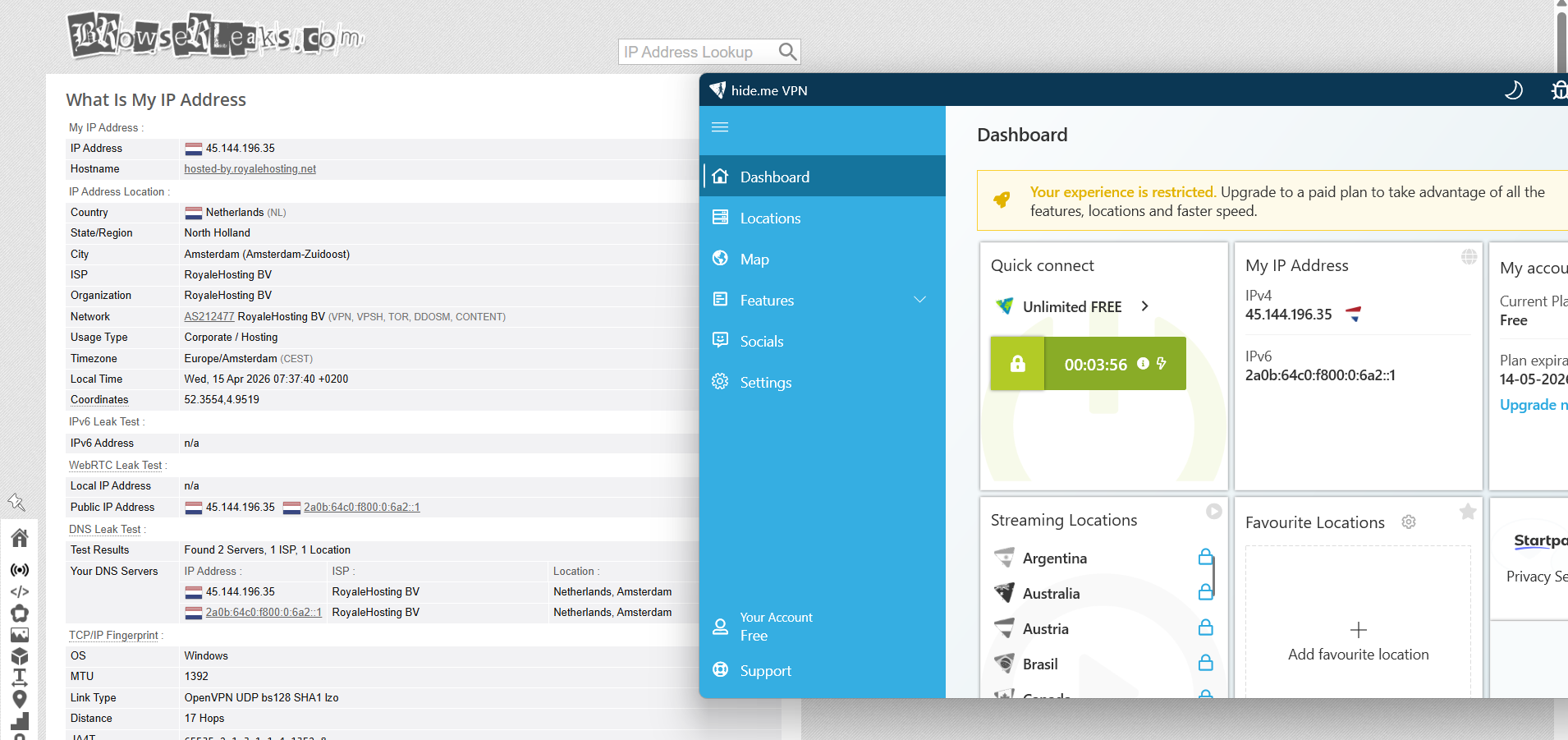Select Australia in Streaming Locations

click(x=1051, y=593)
